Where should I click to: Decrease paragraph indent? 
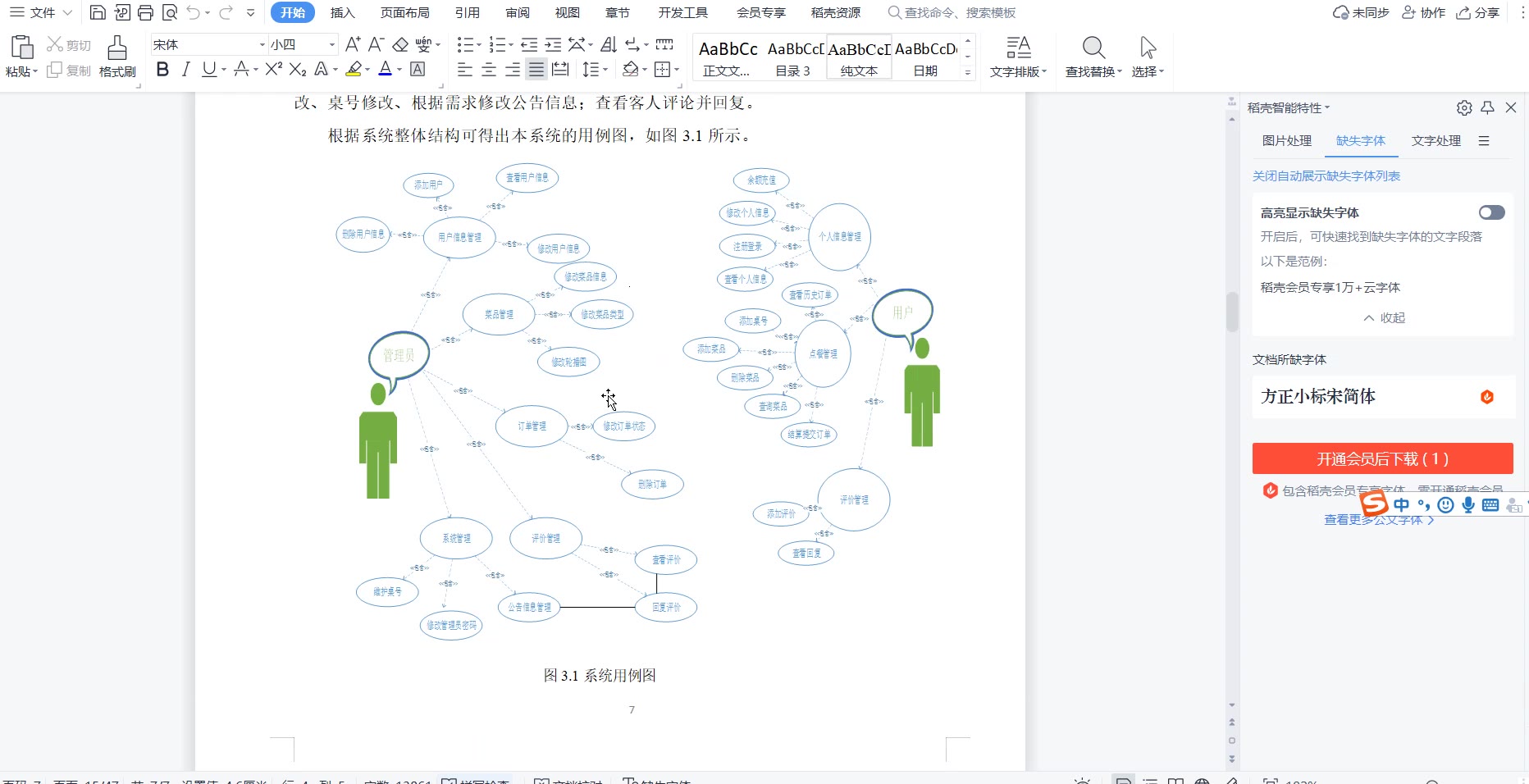coord(529,44)
